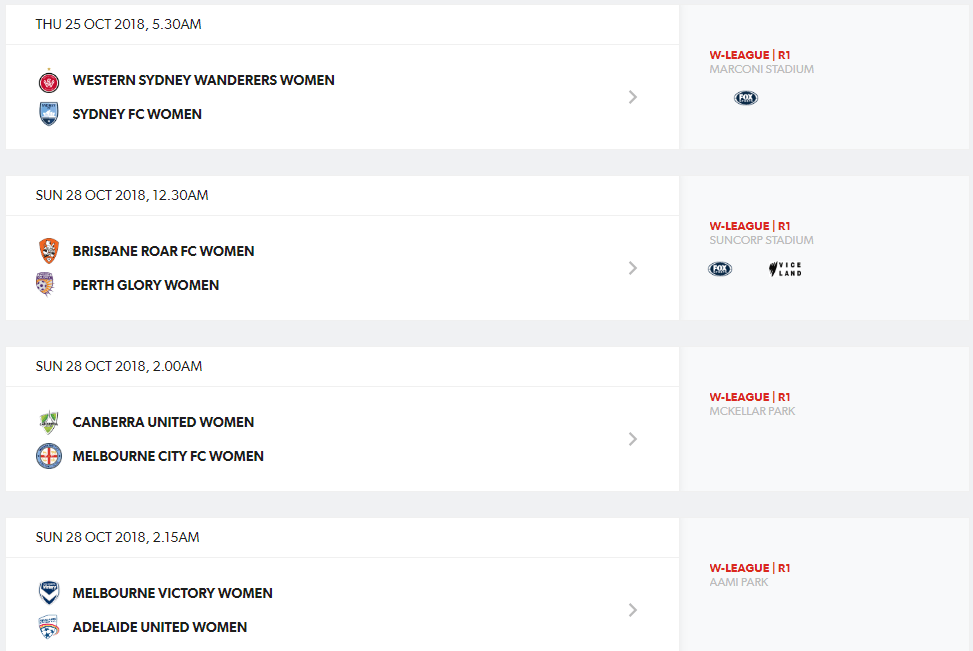
Task: Click the Adelaide United crest
Action: (x=48, y=627)
